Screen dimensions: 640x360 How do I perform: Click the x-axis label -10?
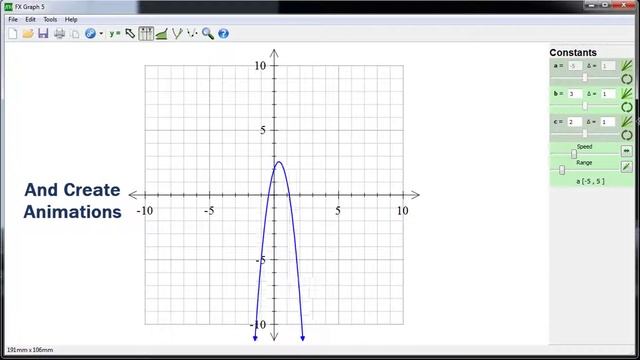pyautogui.click(x=144, y=211)
